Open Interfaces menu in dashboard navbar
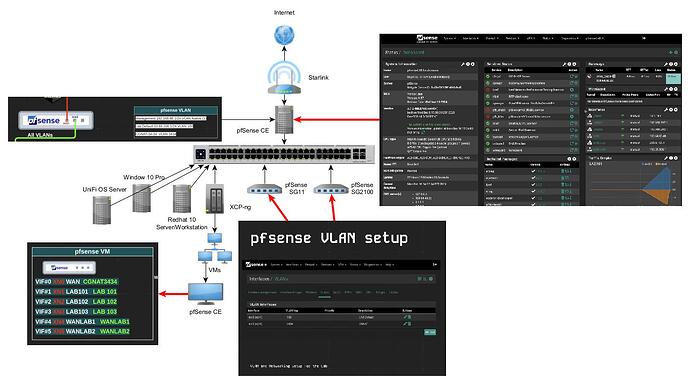This screenshot has width=690, height=388. click(470, 38)
